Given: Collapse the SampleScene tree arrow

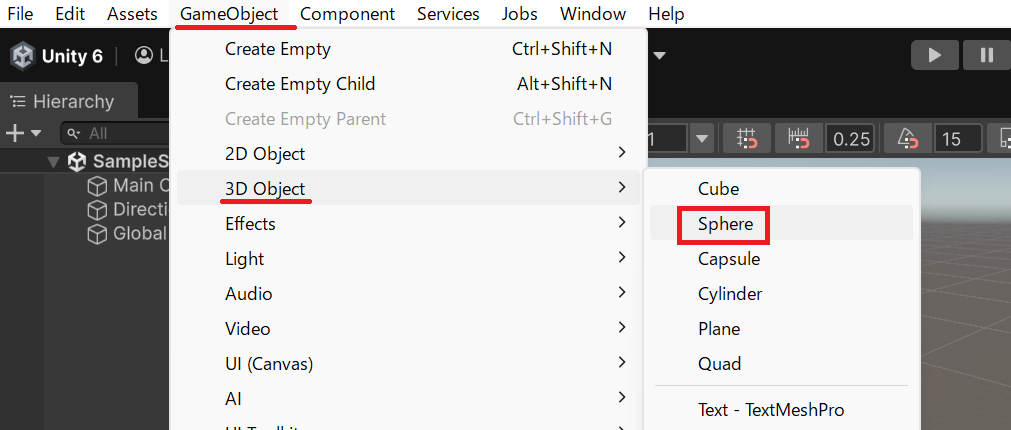Looking at the screenshot, I should (53, 162).
